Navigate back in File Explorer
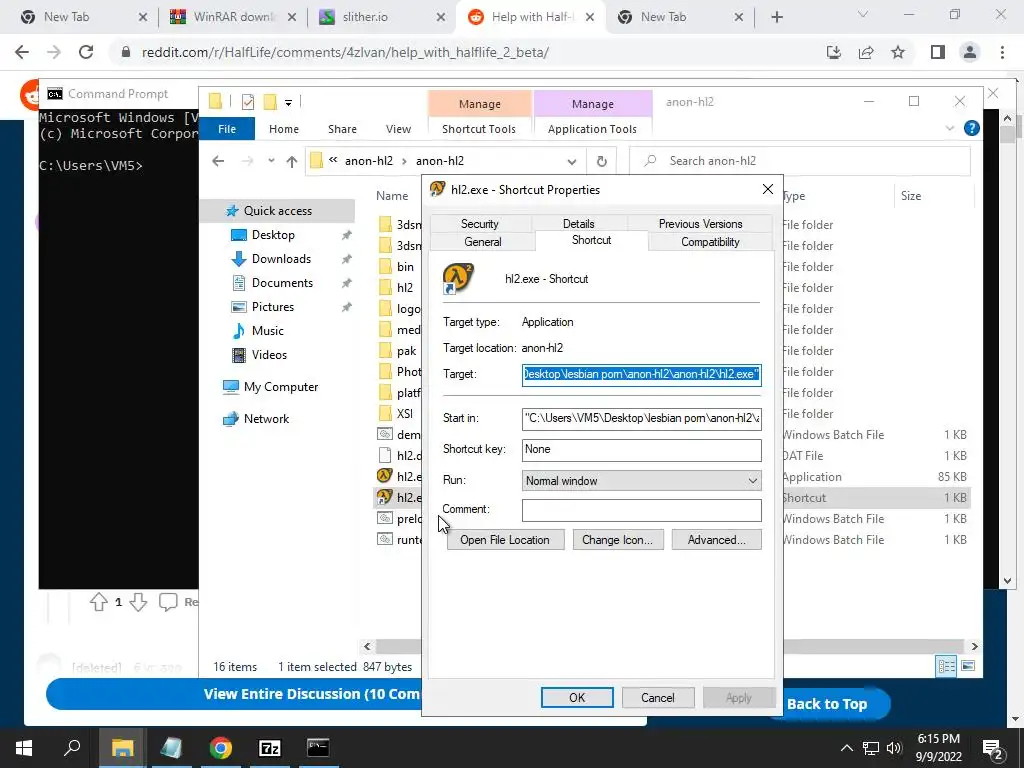Screen dimensions: 1024x768 tap(218, 161)
